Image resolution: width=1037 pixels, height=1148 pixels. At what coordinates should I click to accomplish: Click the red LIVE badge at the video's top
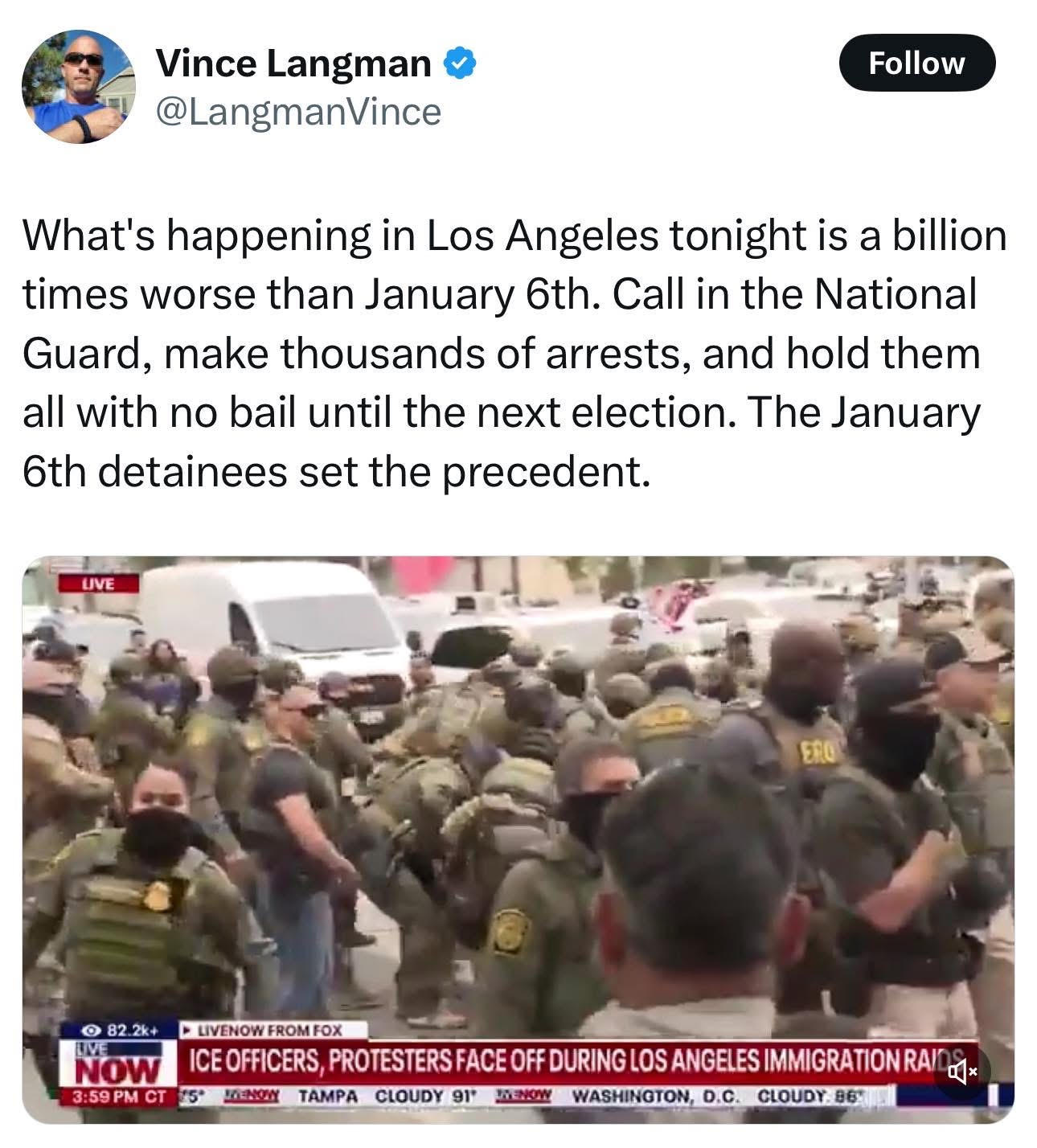pyautogui.click(x=99, y=582)
